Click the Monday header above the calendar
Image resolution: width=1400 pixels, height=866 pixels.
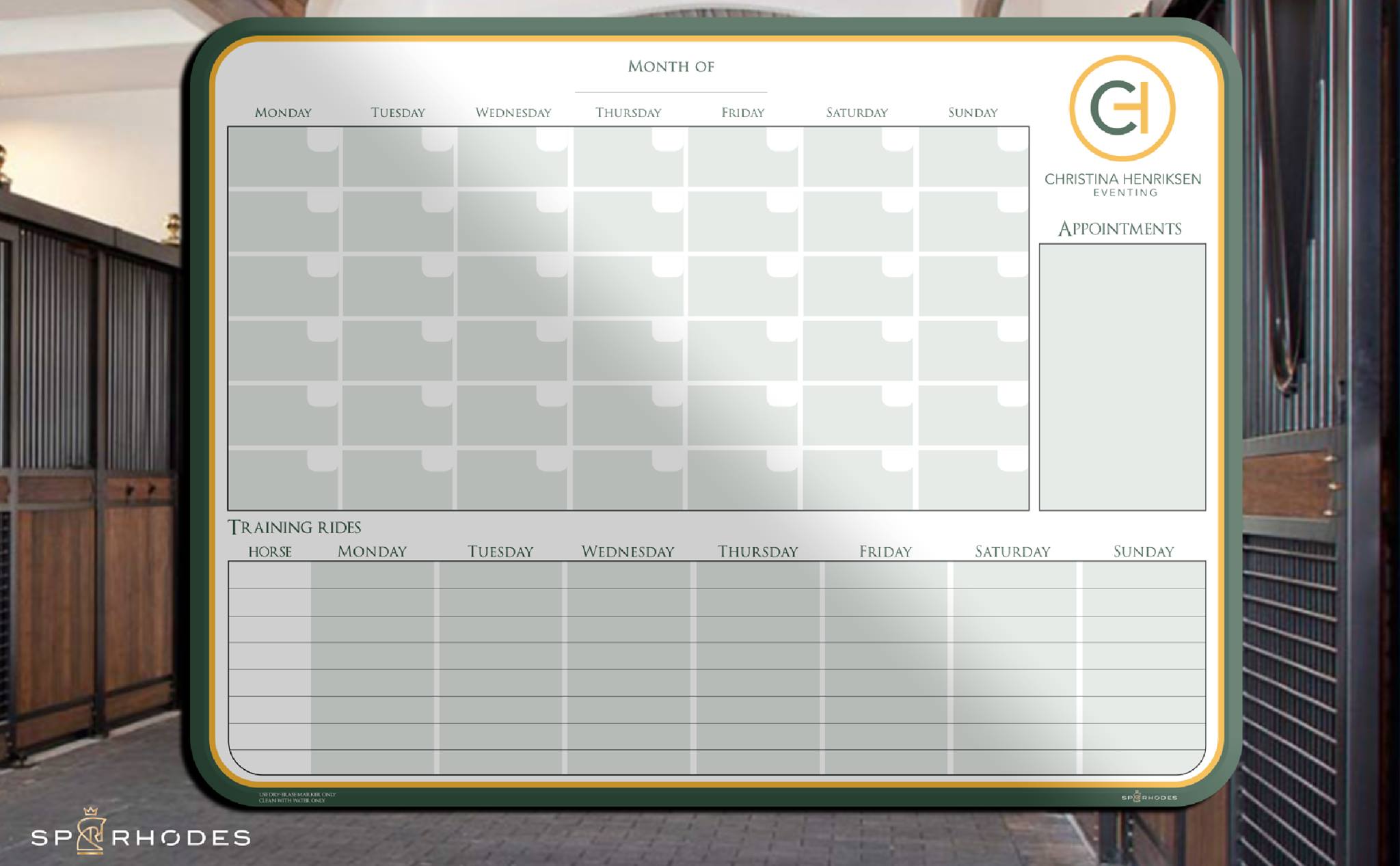coord(283,112)
